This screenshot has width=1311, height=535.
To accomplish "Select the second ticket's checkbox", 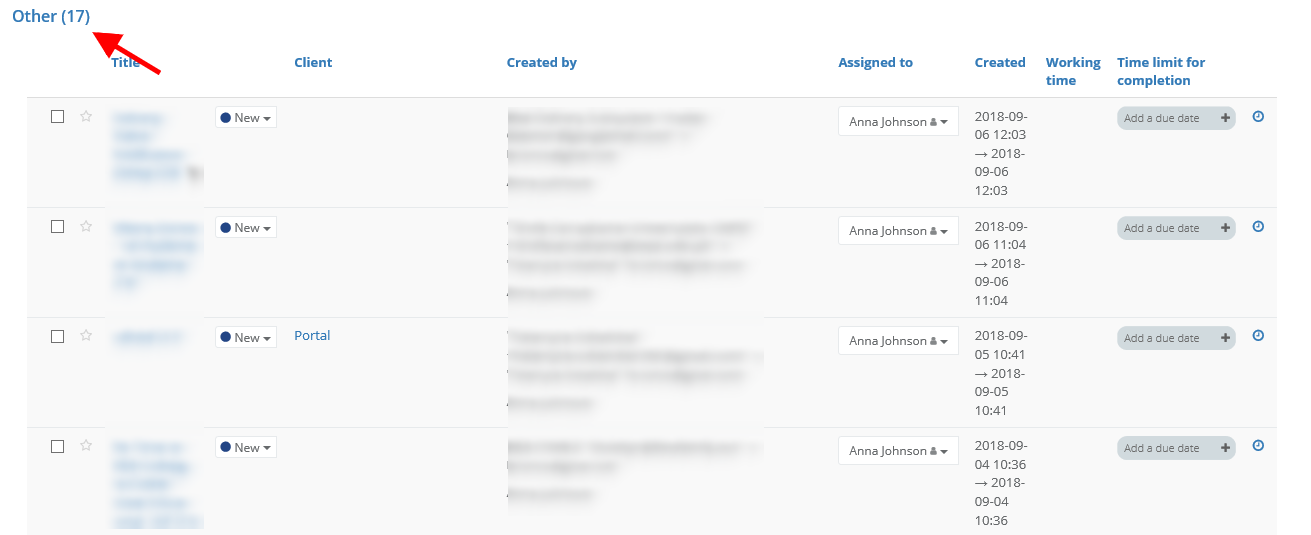I will (x=58, y=227).
